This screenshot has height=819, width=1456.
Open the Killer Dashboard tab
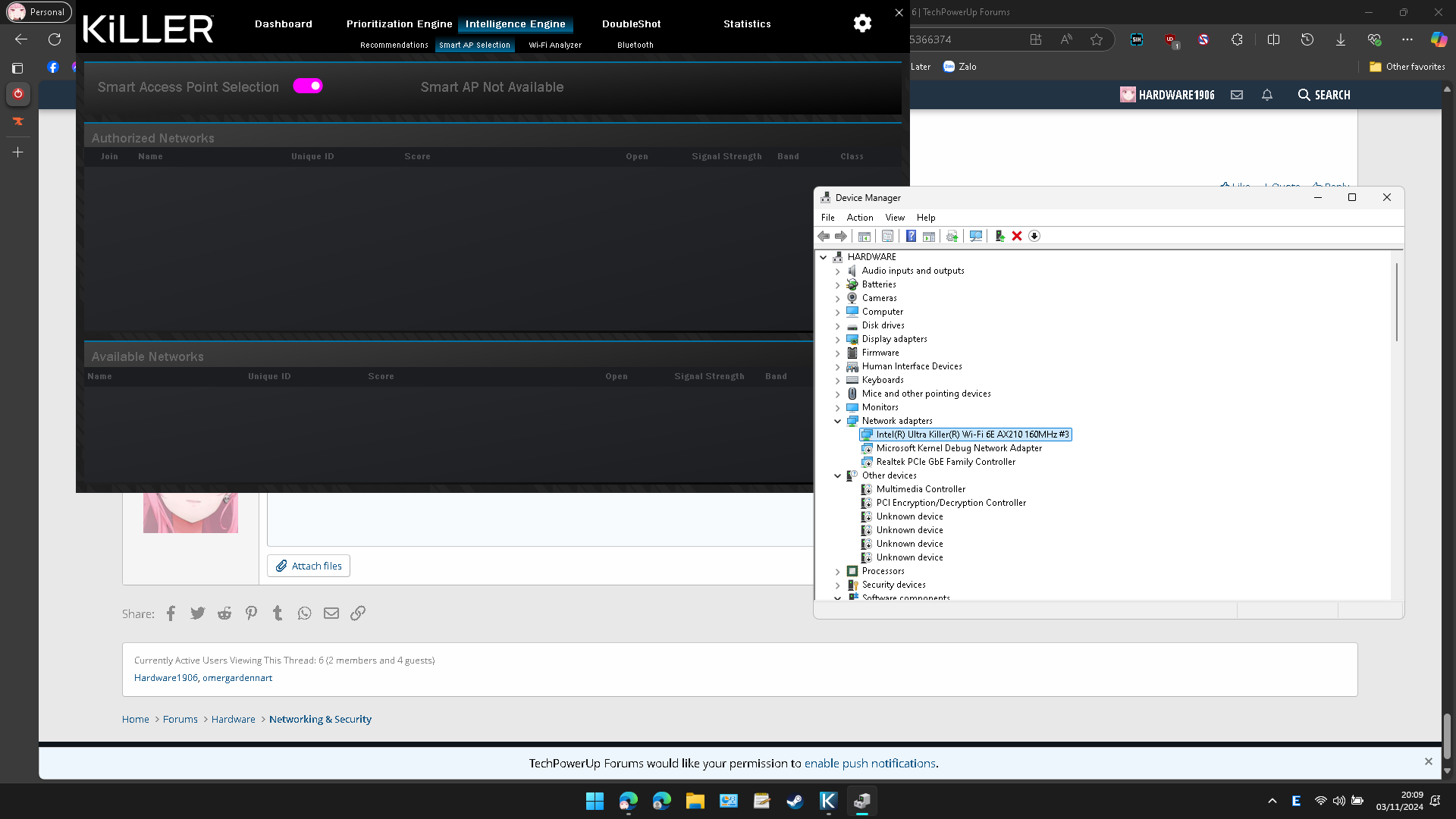(284, 24)
